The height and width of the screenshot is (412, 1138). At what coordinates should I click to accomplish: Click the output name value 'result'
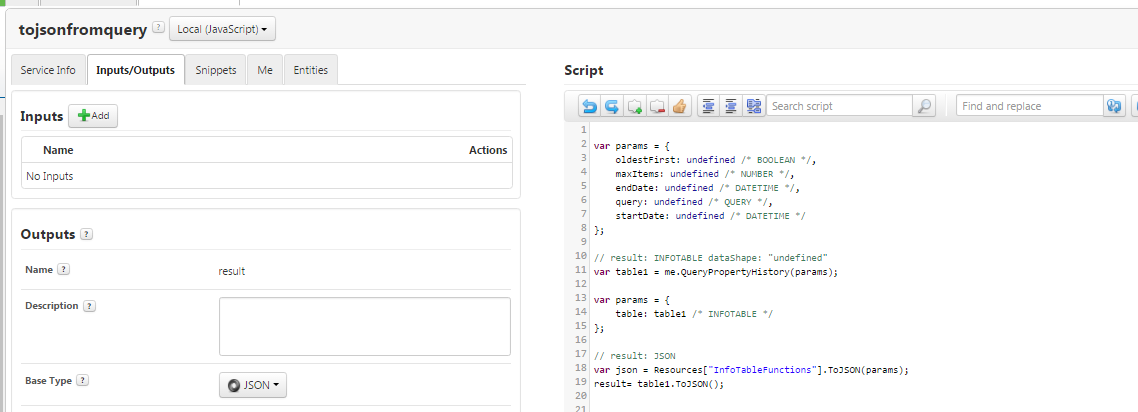(232, 271)
